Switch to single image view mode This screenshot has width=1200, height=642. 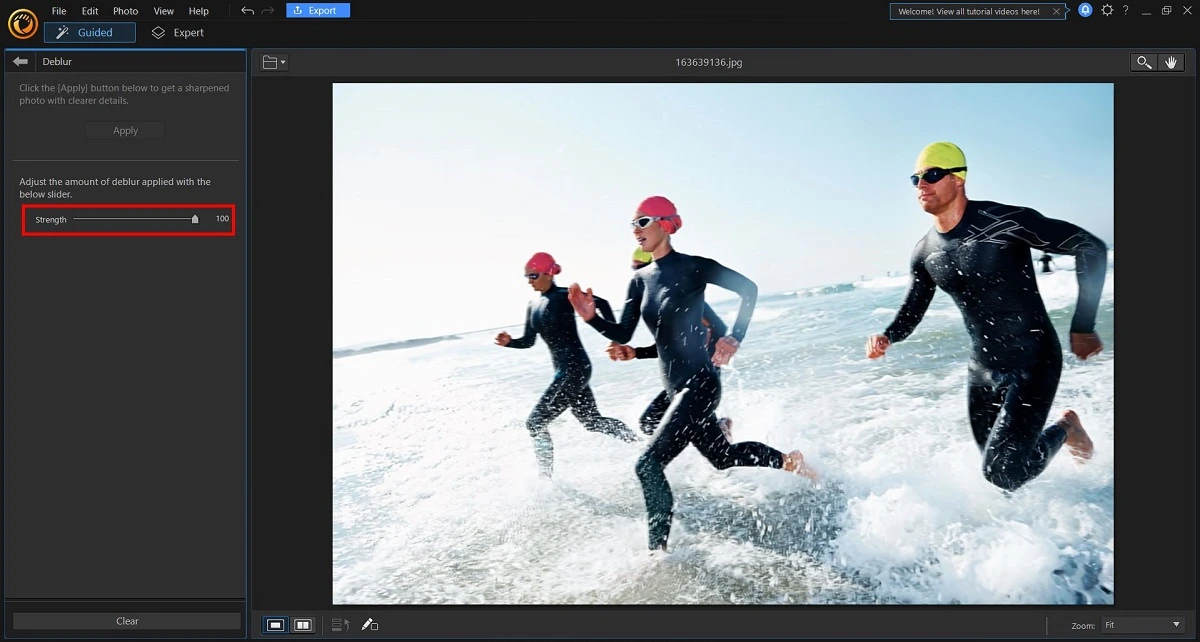[275, 625]
